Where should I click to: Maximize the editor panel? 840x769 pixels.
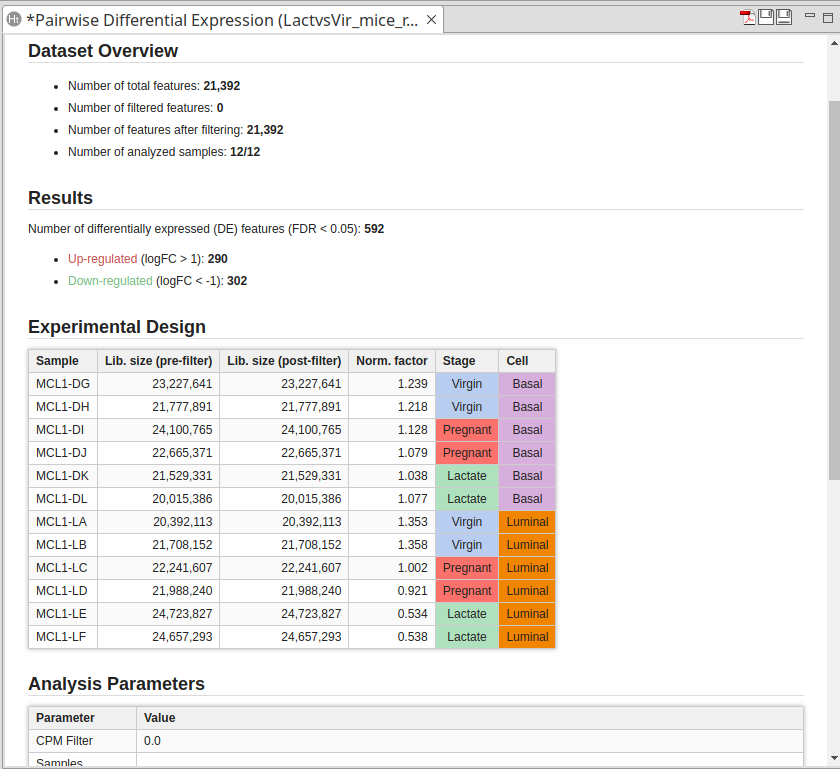point(828,16)
